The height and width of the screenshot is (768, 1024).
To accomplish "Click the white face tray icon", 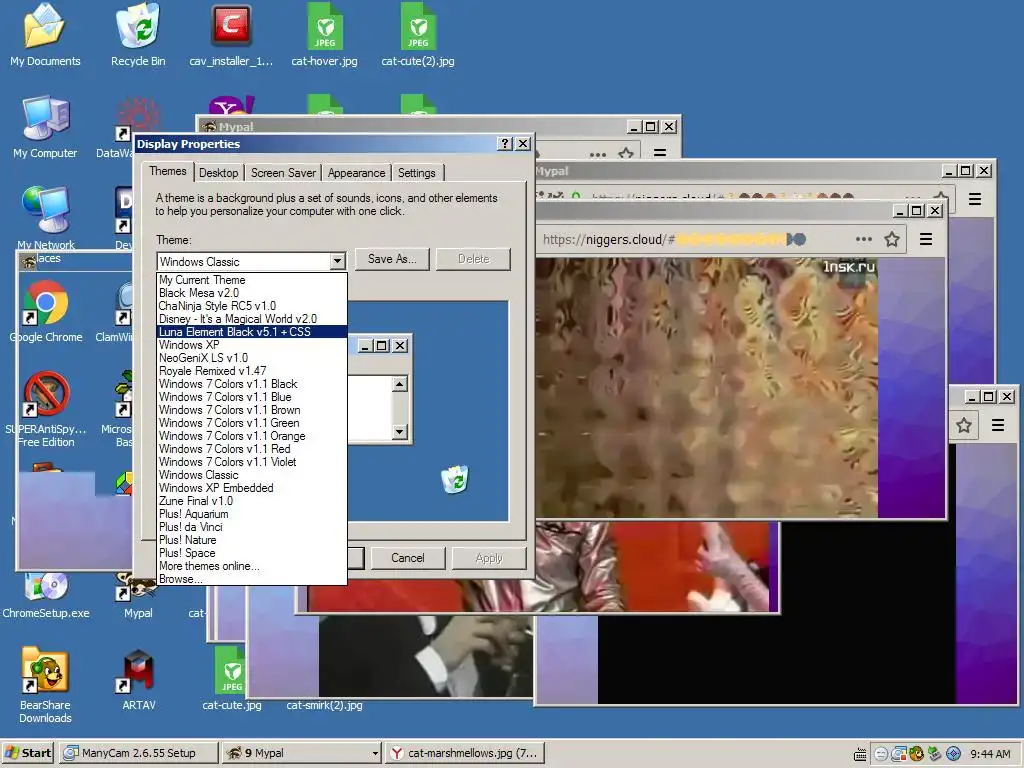I will [x=880, y=754].
